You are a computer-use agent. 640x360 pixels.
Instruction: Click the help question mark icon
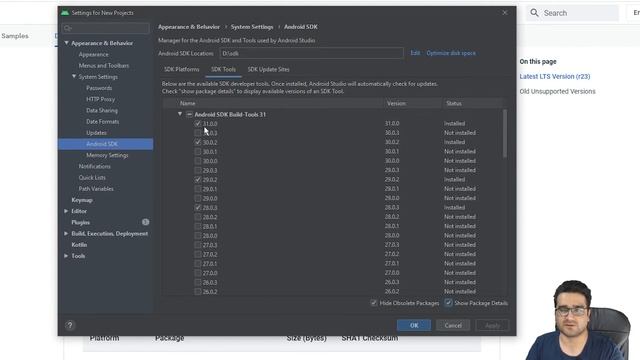(70, 325)
